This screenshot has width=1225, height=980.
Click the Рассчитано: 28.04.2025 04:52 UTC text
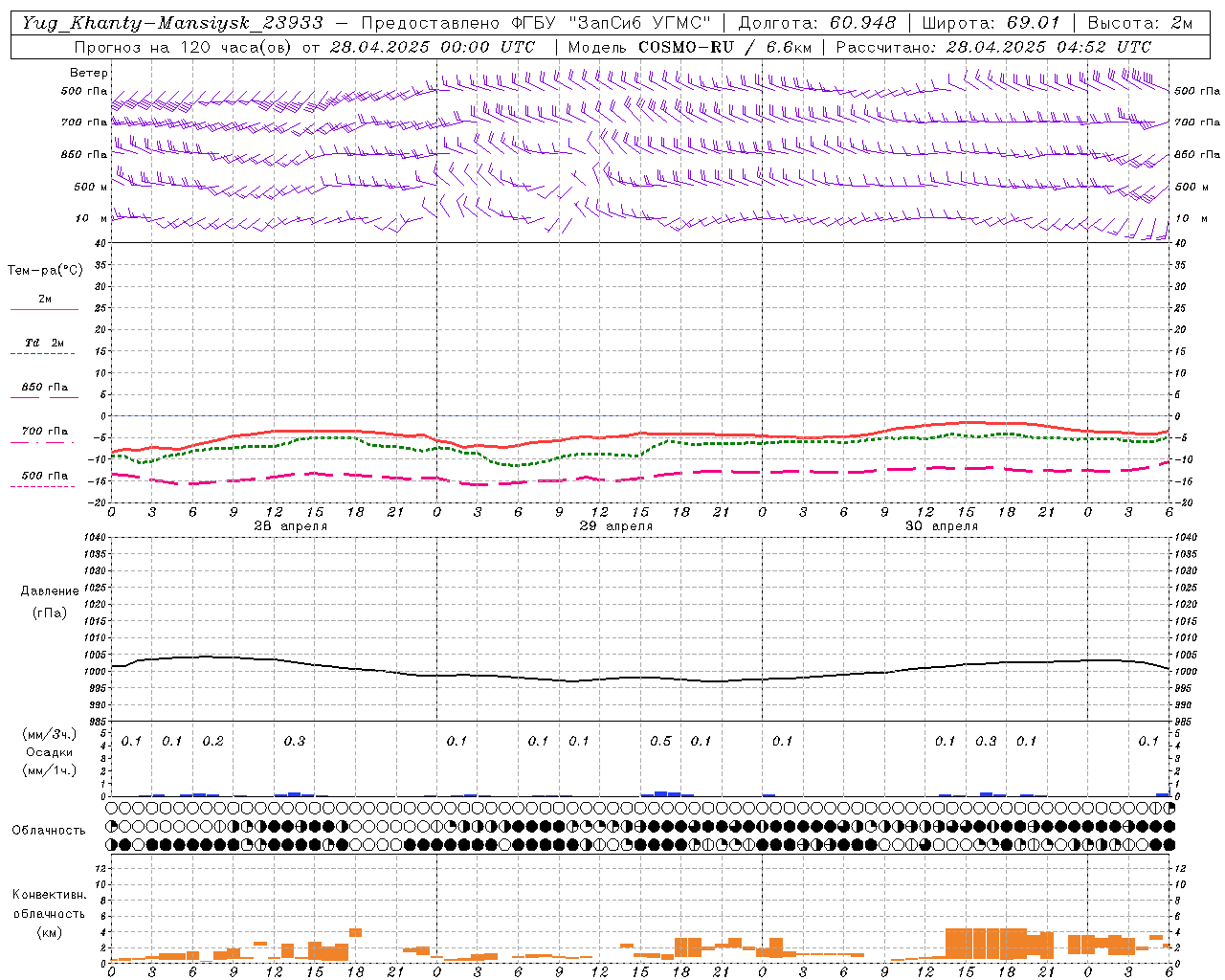[x=993, y=47]
